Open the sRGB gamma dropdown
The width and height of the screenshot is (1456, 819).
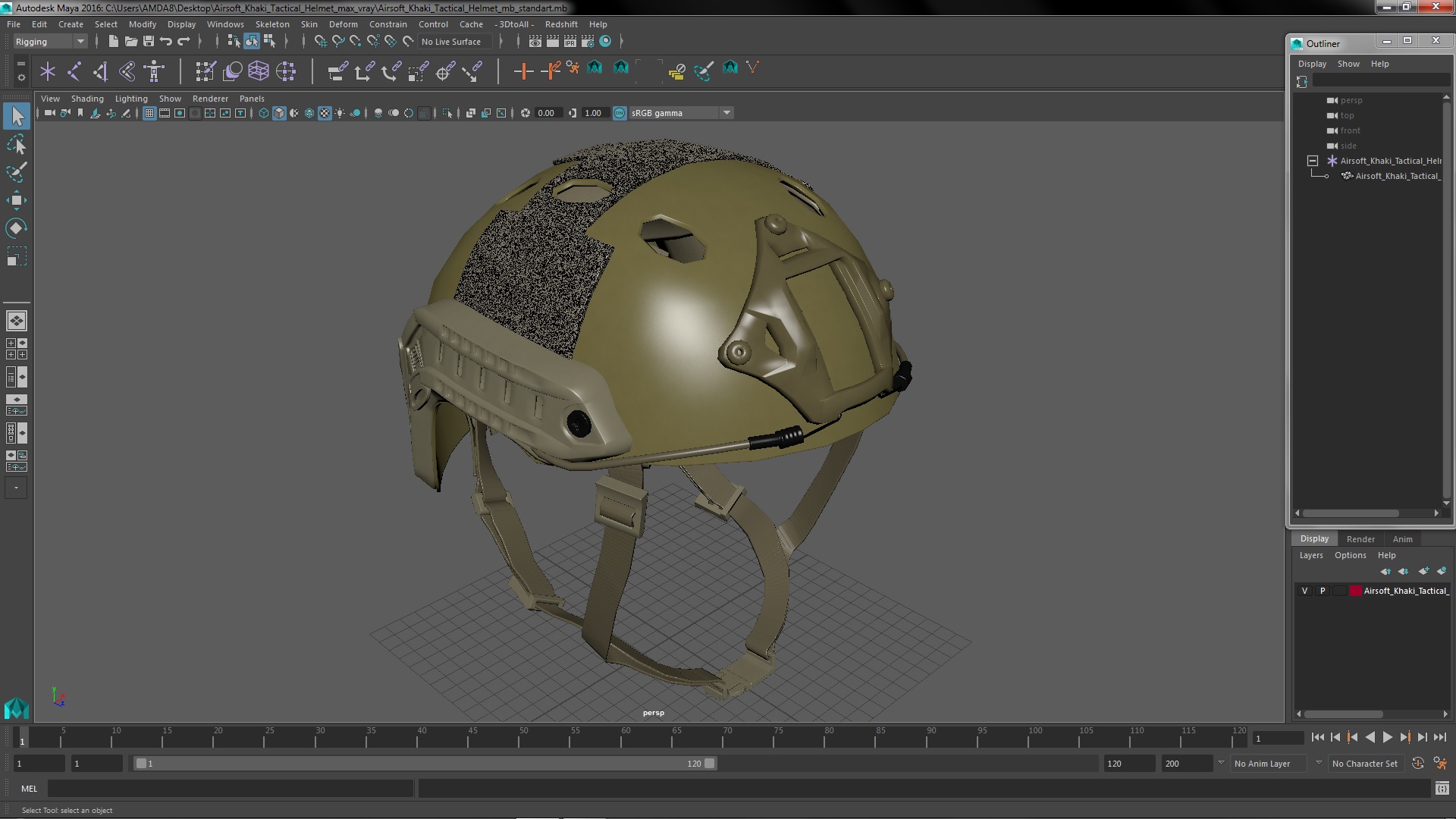click(x=681, y=113)
